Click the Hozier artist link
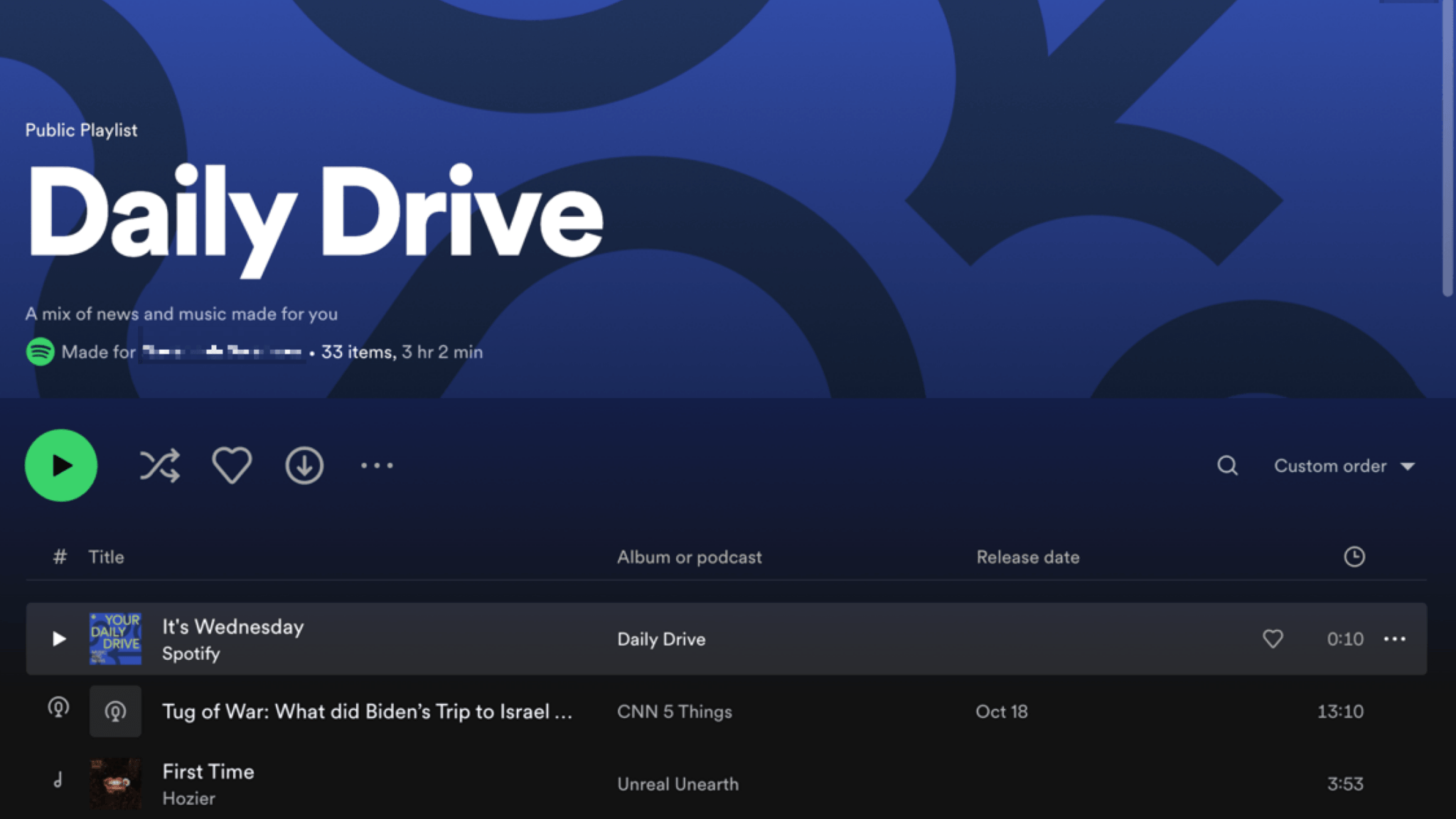The width and height of the screenshot is (1456, 819). [x=188, y=798]
